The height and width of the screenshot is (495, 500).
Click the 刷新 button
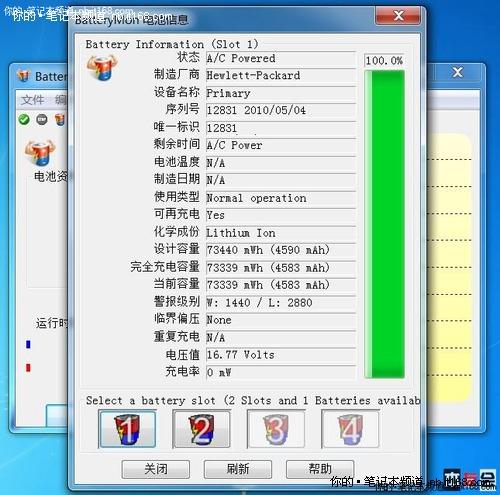point(238,469)
